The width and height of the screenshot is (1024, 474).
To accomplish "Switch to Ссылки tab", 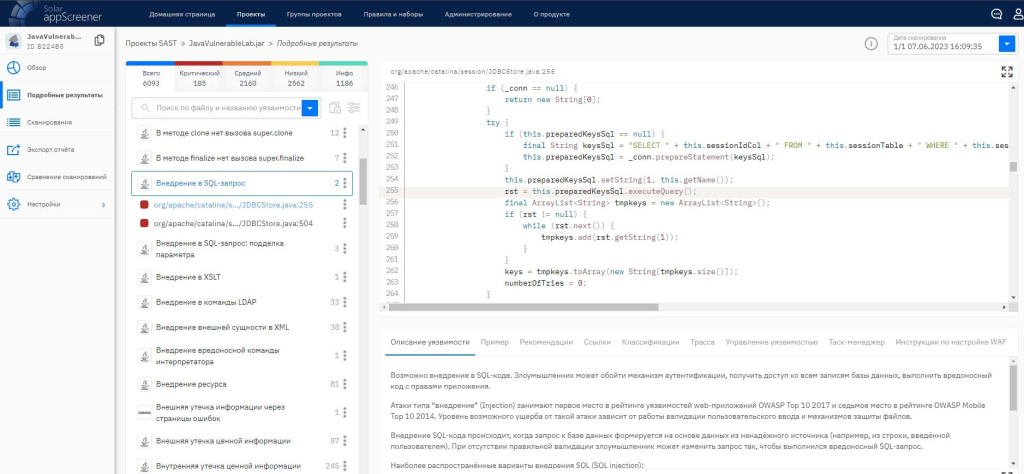I will [597, 342].
